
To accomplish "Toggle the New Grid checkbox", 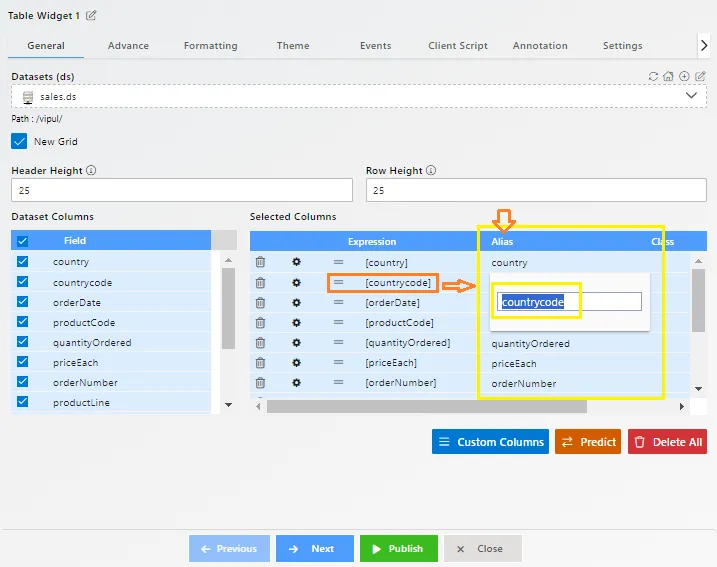I will (x=19, y=141).
